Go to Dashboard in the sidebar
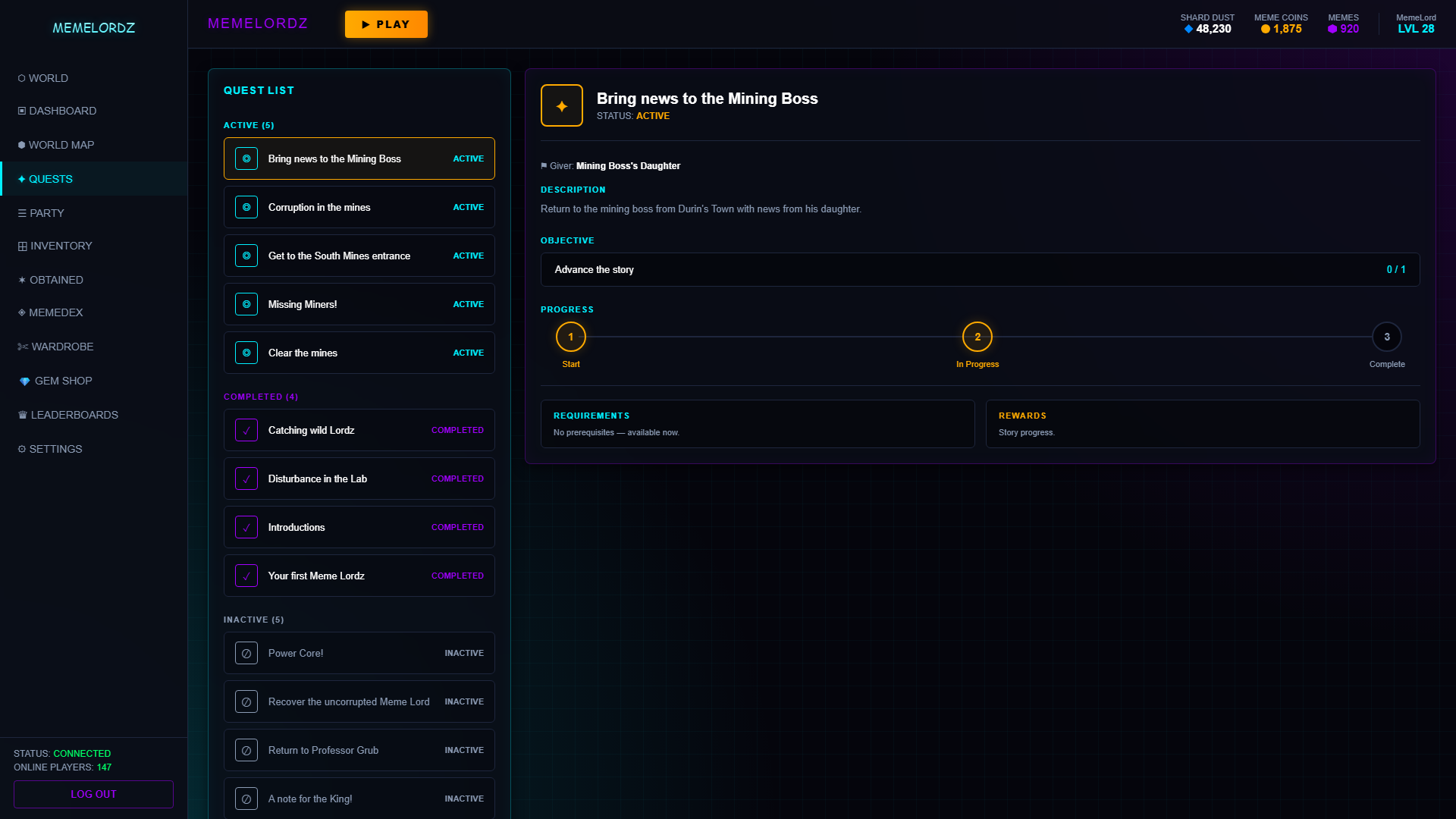Screen dimensions: 1456x819 tap(94, 111)
